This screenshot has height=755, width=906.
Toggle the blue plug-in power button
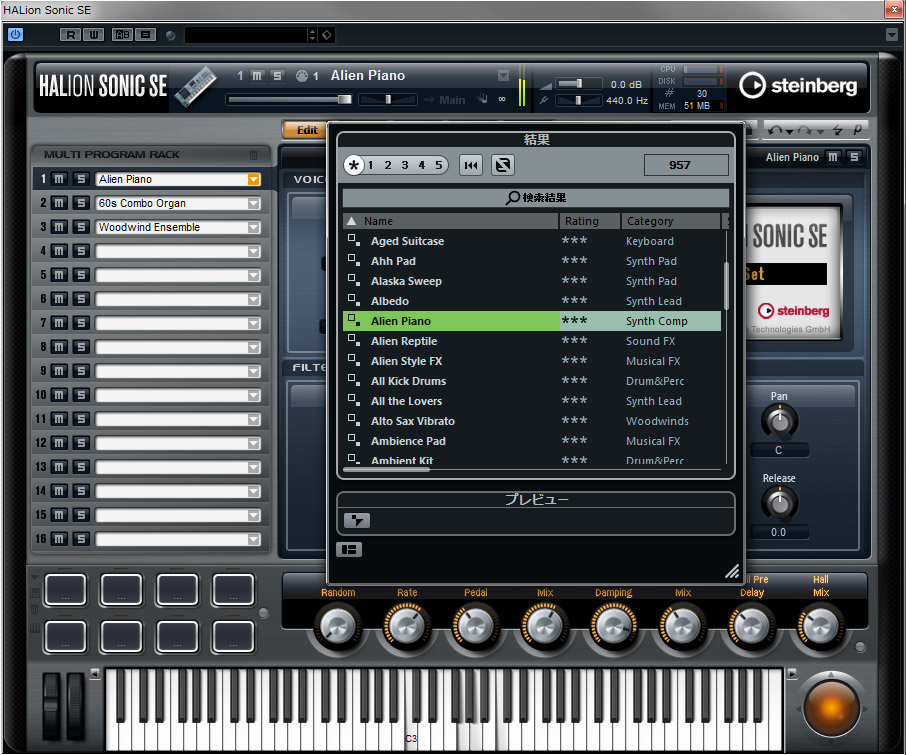(16, 34)
